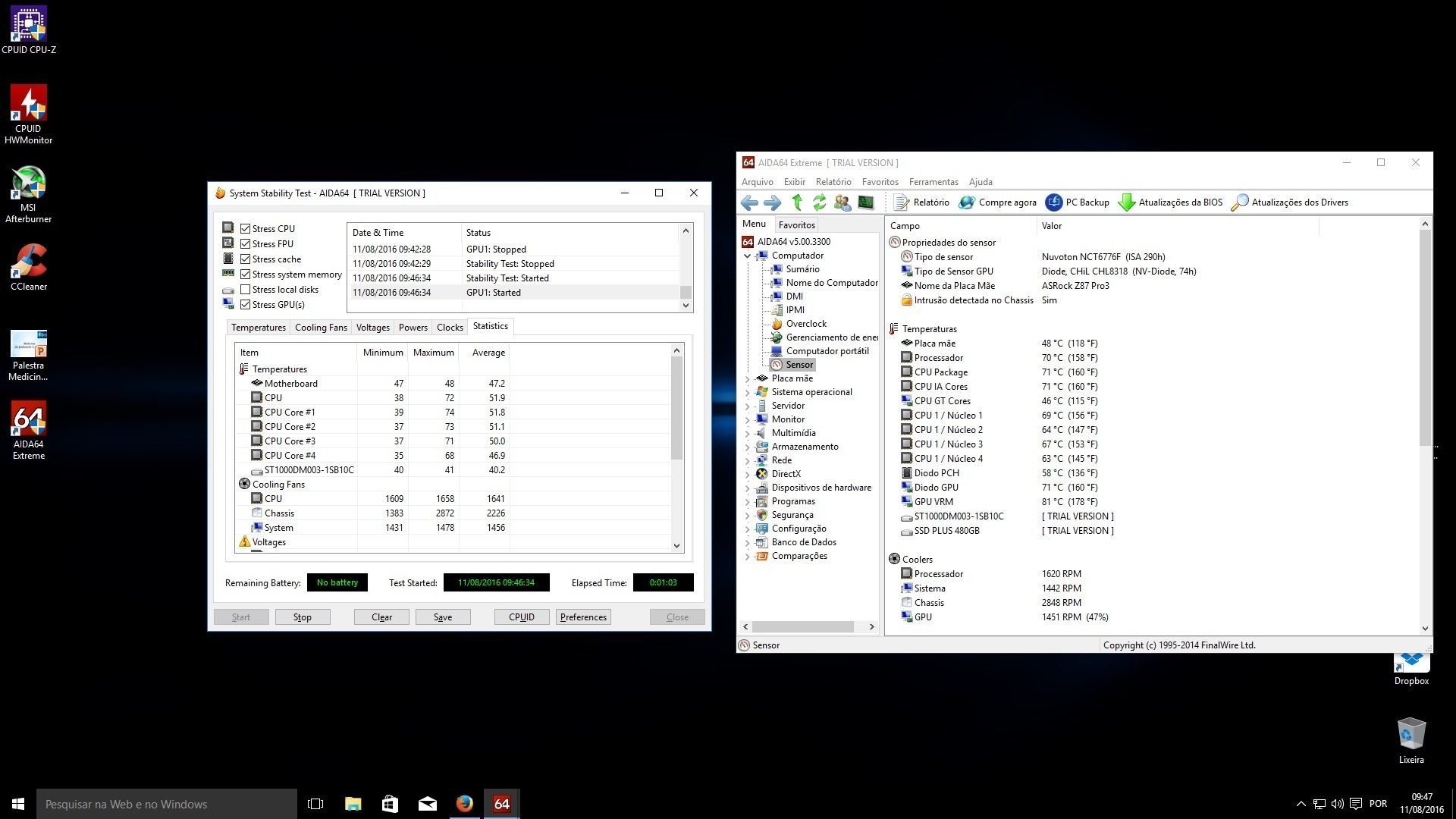Image resolution: width=1456 pixels, height=819 pixels.
Task: Open Lixeira recycle bin icon
Action: coord(1411,740)
